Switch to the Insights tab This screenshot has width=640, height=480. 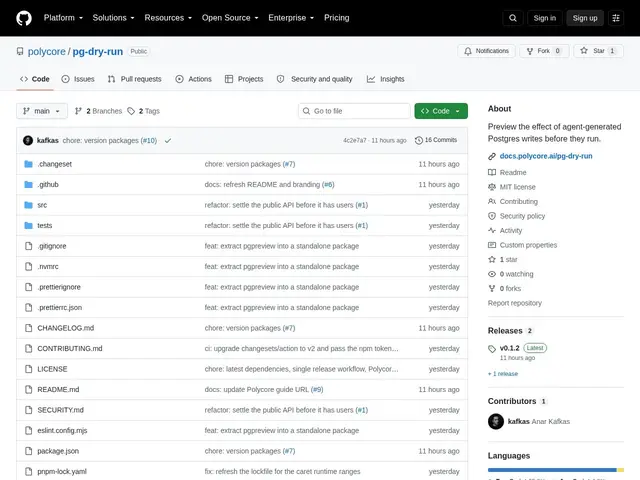coord(385,79)
